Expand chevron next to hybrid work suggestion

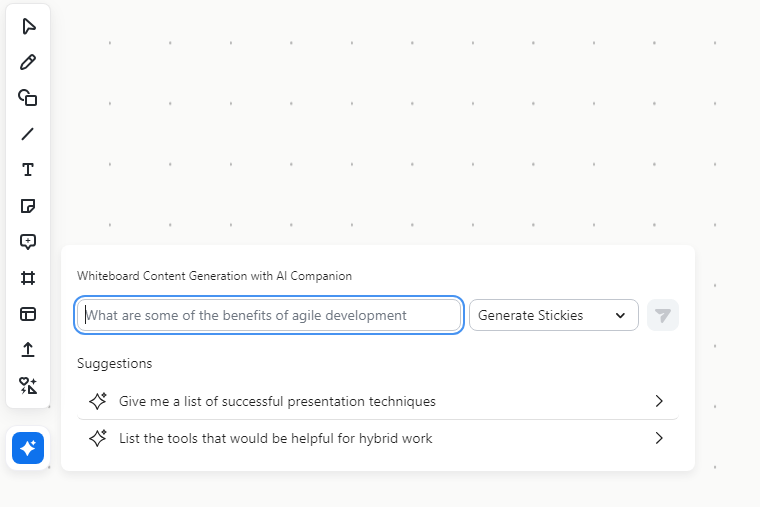pyautogui.click(x=659, y=438)
